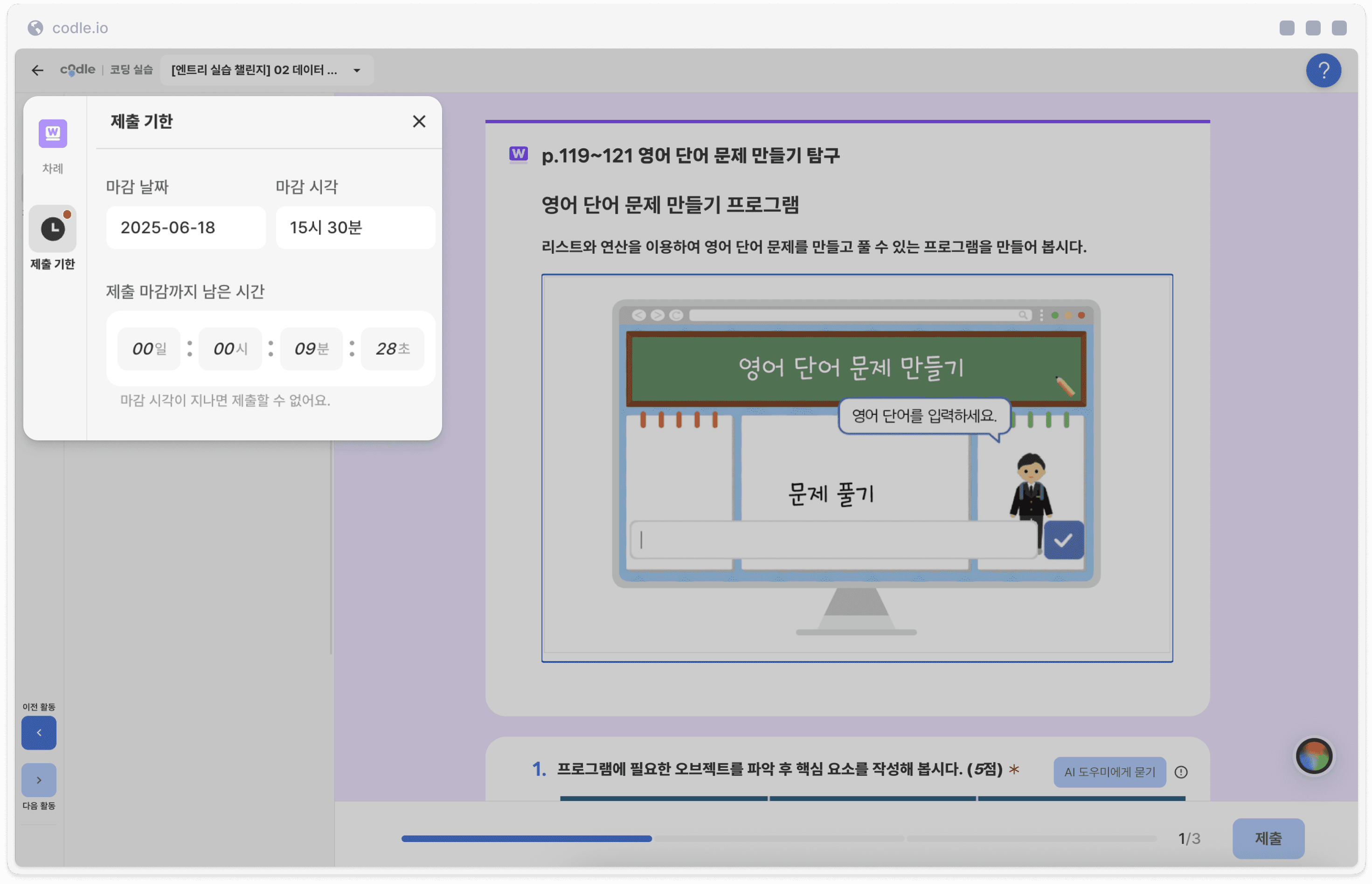Click the codle logo
This screenshot has height=884, width=1372.
[77, 70]
